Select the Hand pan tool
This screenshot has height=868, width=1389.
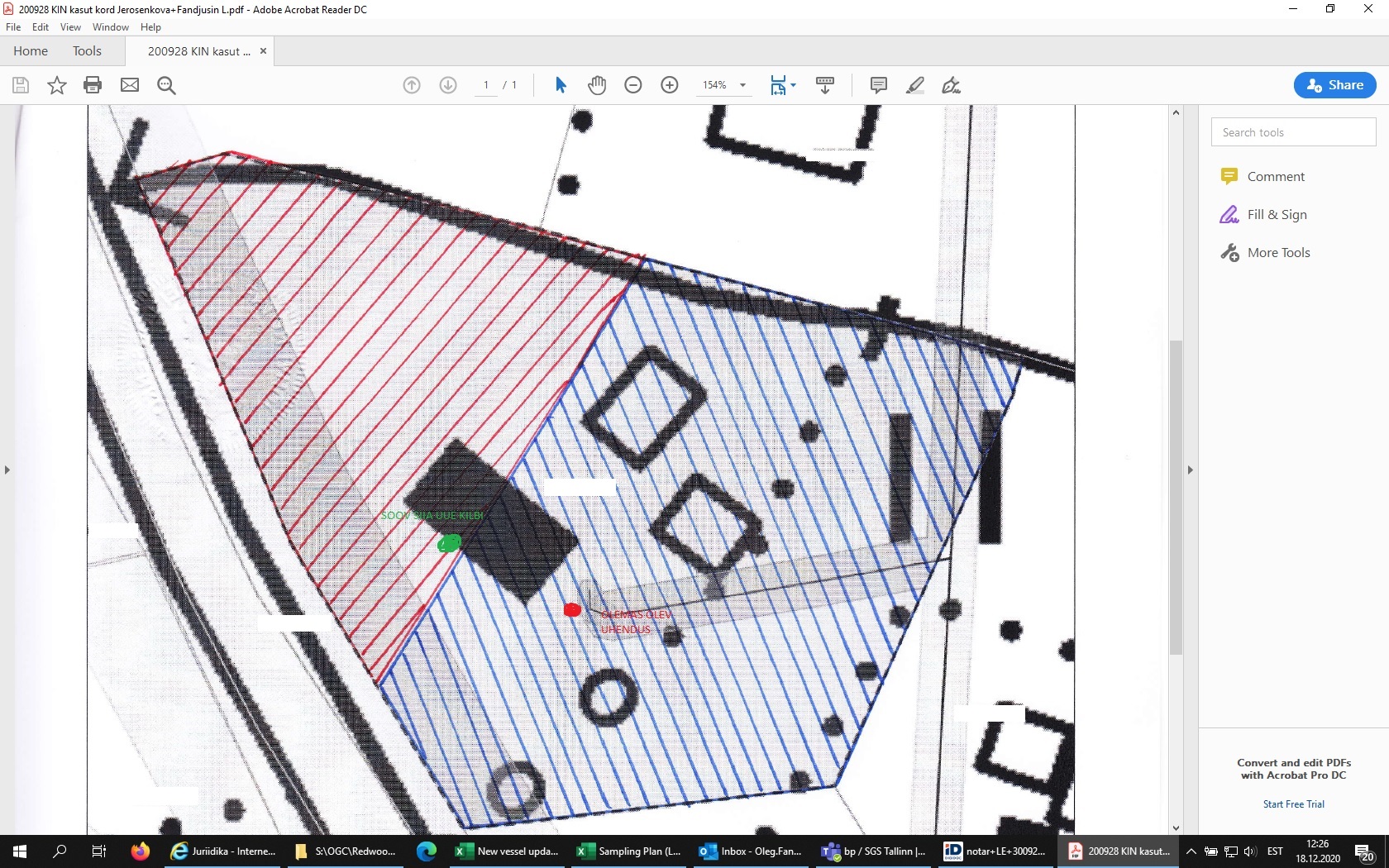pos(597,85)
